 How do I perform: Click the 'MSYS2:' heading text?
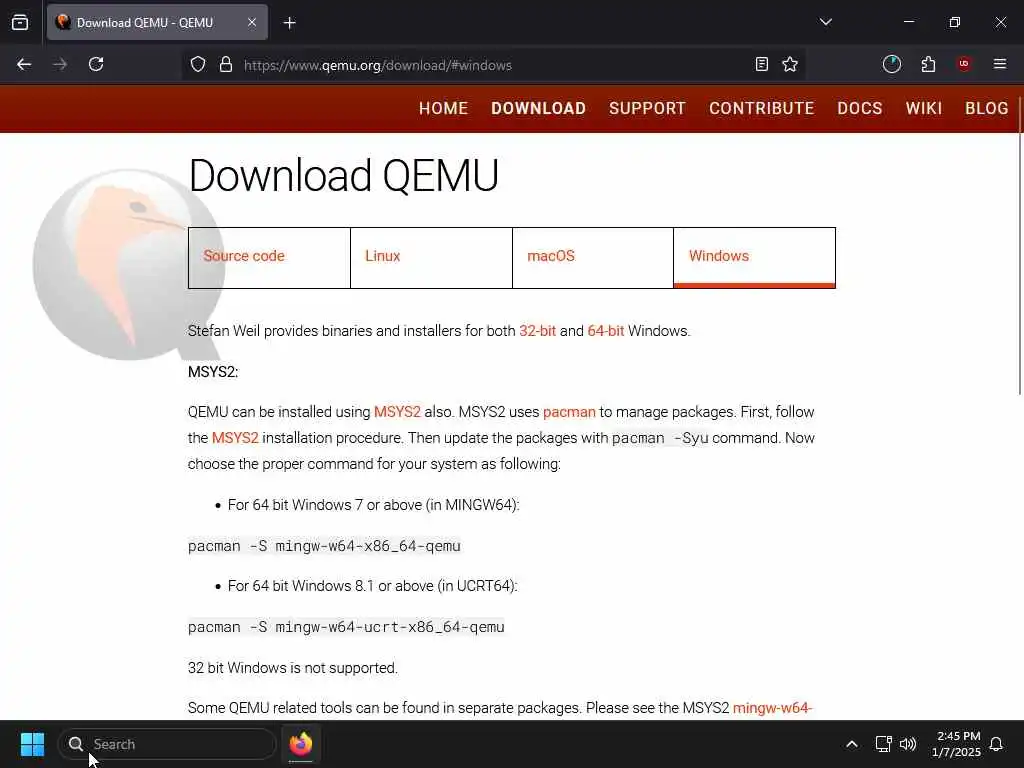(x=213, y=372)
